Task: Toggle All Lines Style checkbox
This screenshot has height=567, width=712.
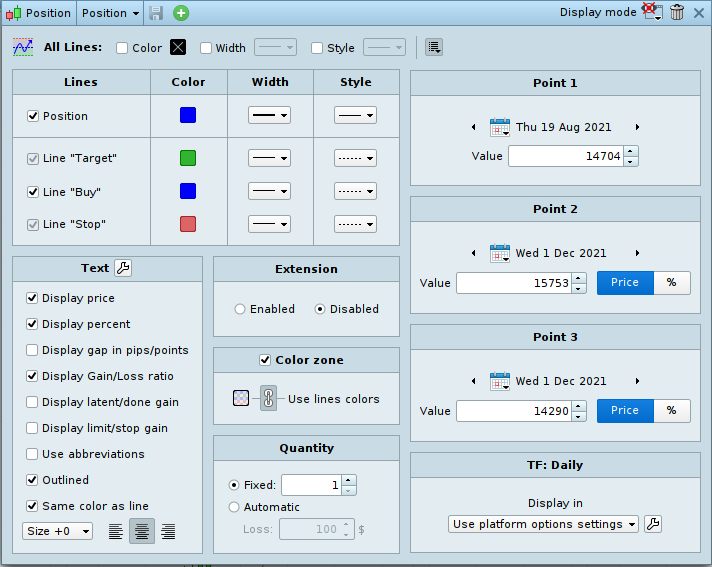Action: coord(317,48)
